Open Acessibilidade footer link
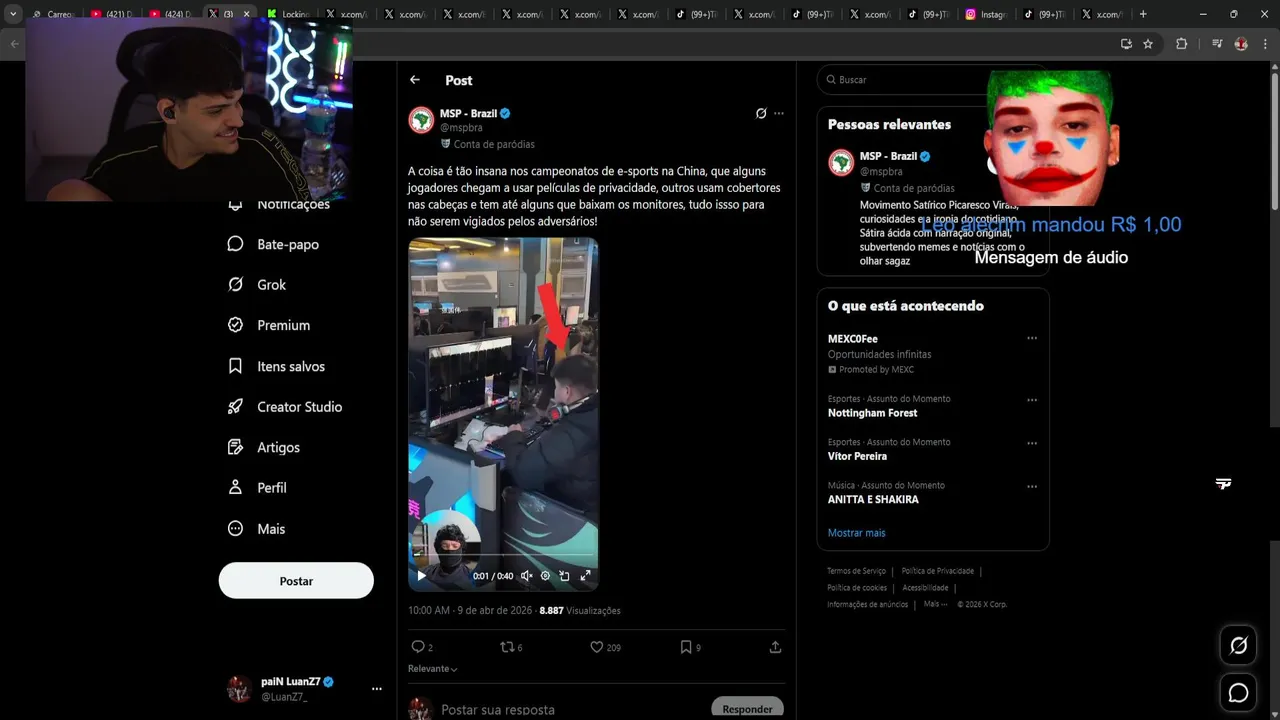 (925, 588)
